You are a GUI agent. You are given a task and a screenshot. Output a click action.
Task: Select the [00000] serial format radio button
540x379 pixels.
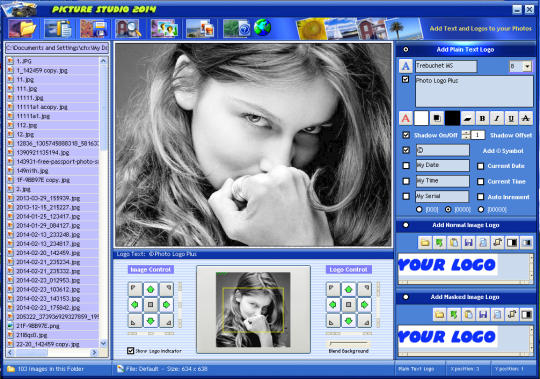tap(481, 209)
